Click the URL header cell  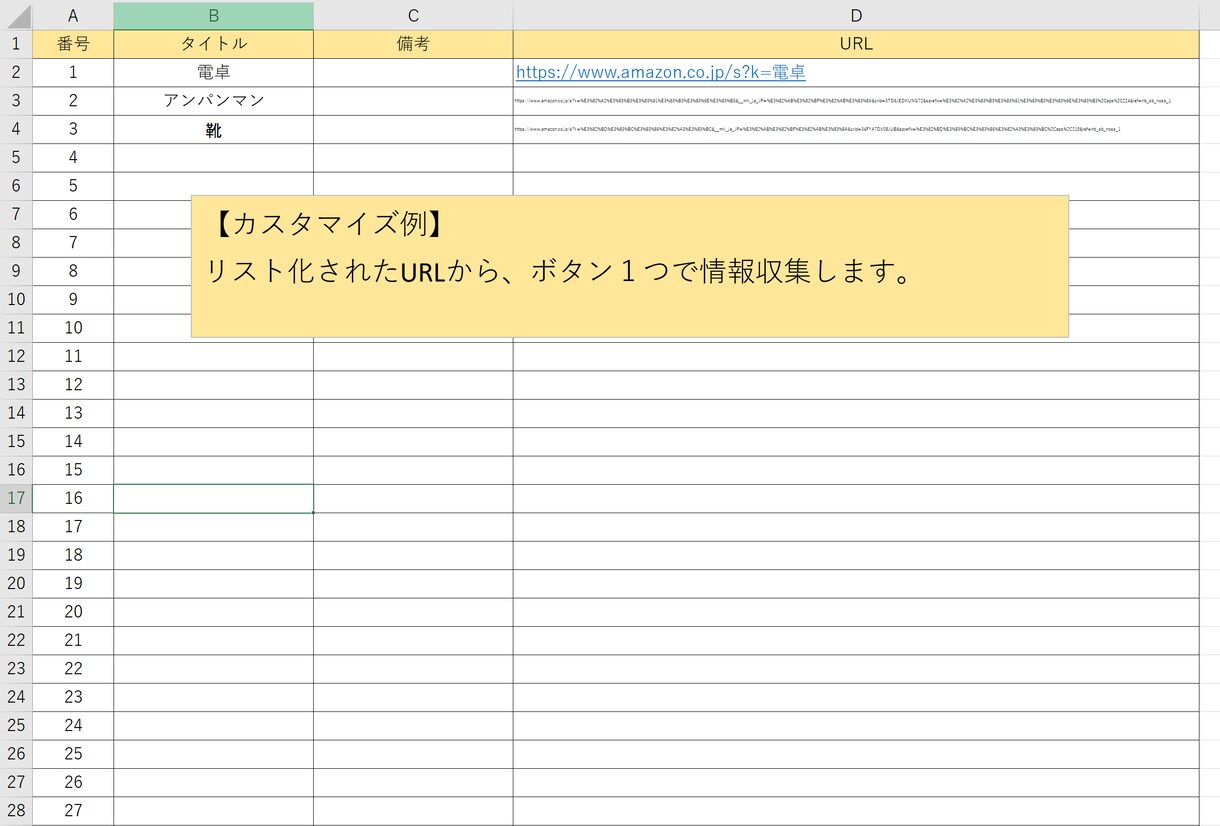[856, 44]
